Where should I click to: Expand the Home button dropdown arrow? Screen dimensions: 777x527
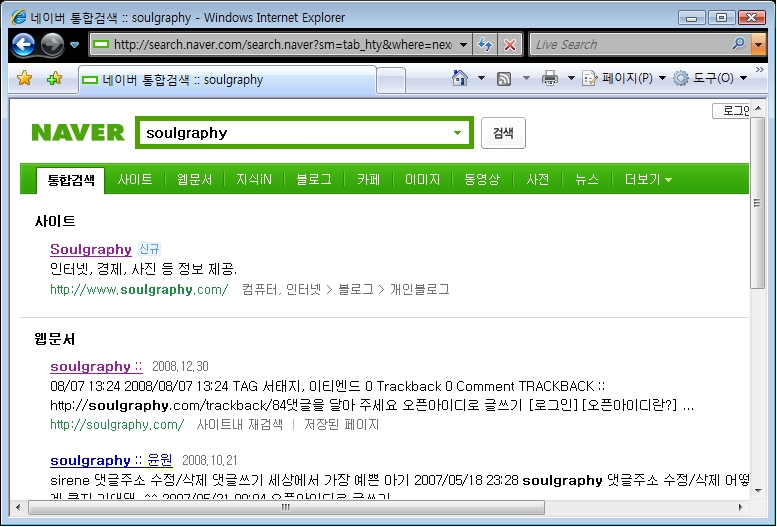click(x=481, y=78)
